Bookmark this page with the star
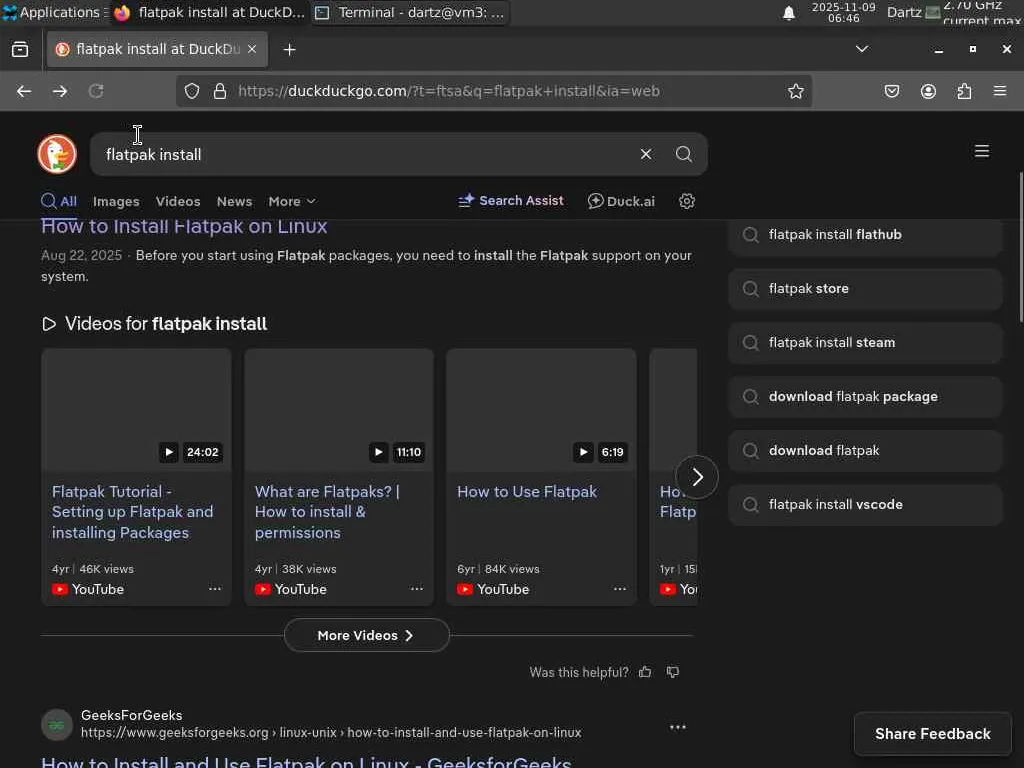This screenshot has width=1024, height=768. [x=795, y=91]
